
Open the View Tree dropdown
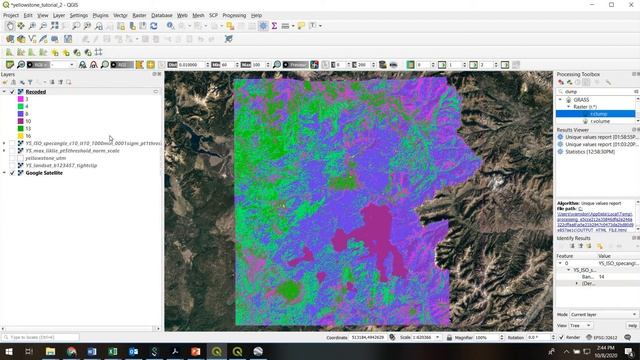(581, 326)
